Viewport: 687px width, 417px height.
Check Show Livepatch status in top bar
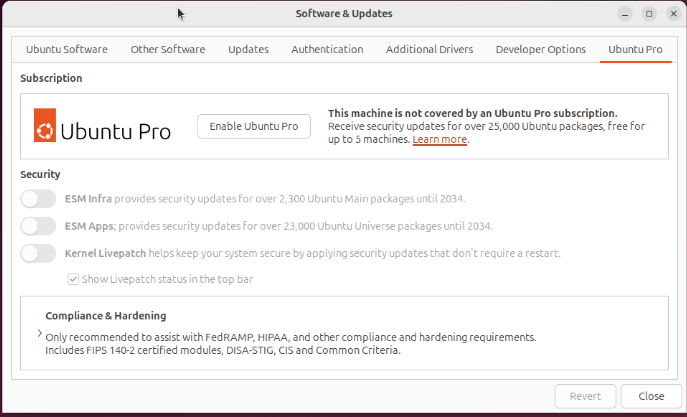click(x=73, y=279)
